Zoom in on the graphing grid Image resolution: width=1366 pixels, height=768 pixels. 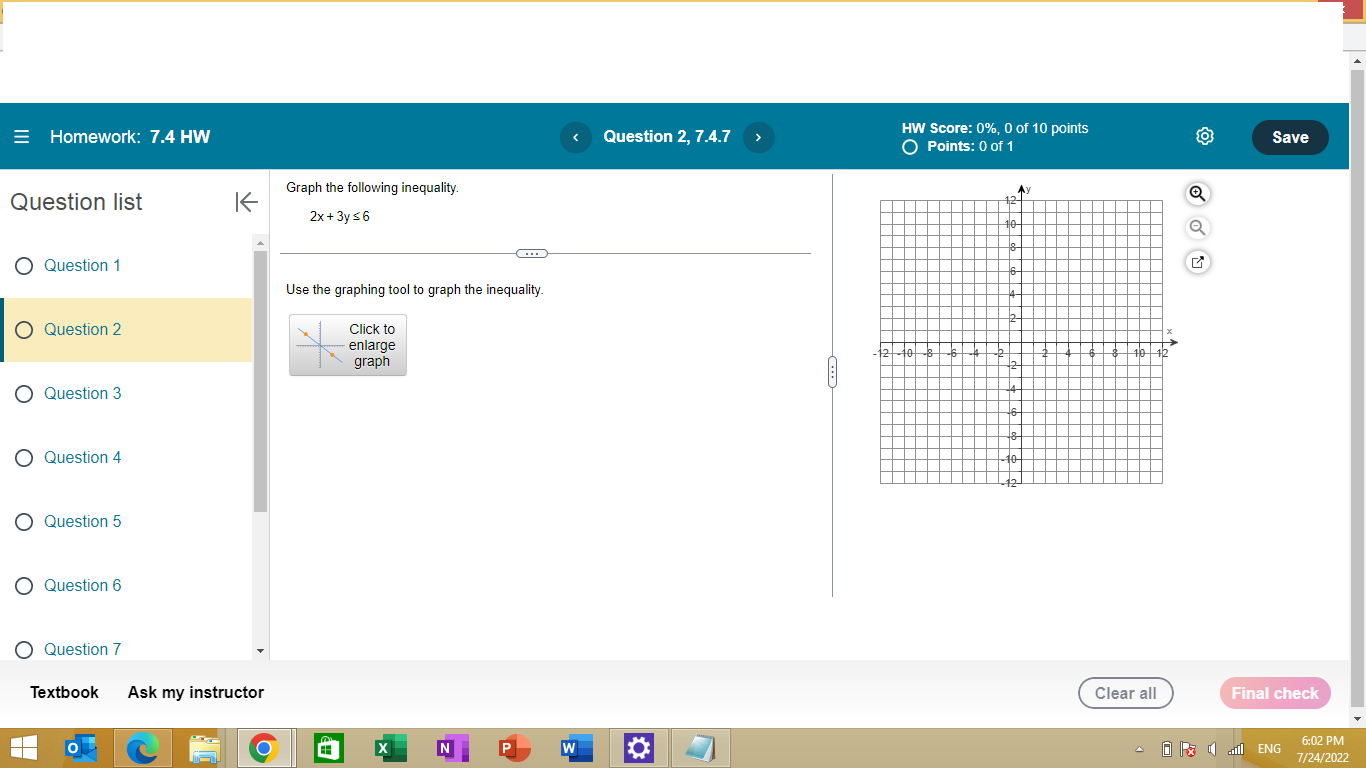[1197, 193]
